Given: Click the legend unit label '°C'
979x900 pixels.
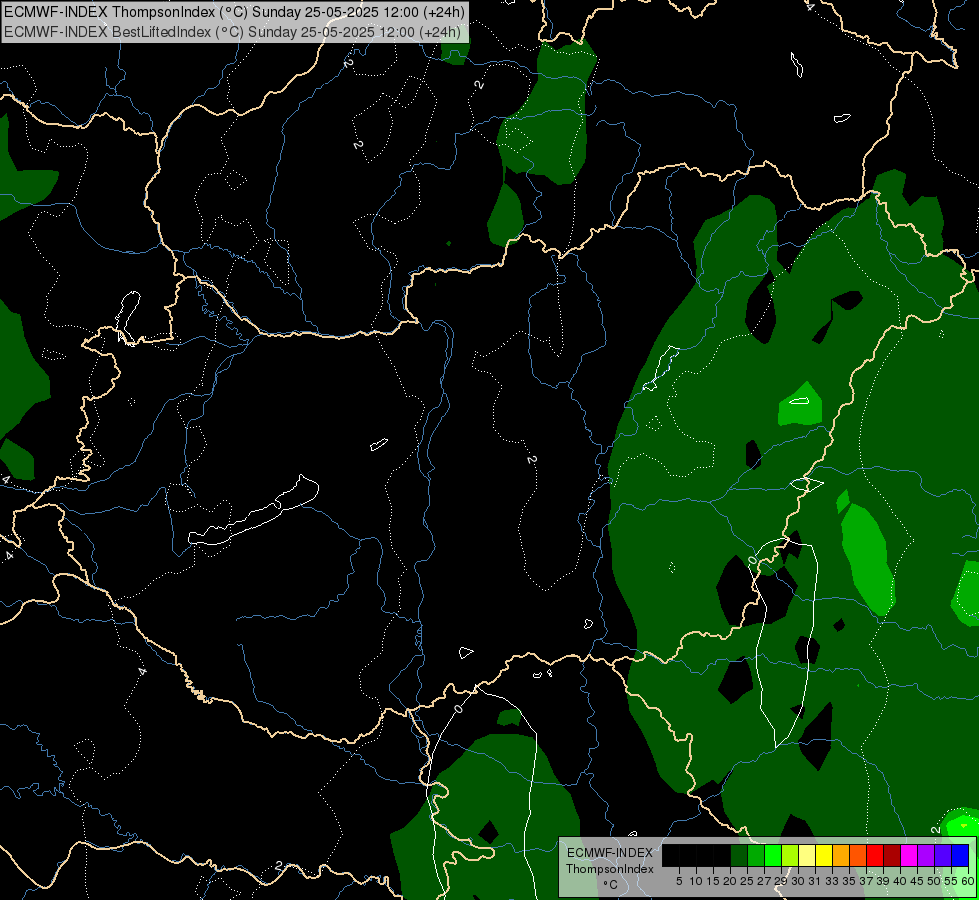Looking at the screenshot, I should tap(610, 885).
